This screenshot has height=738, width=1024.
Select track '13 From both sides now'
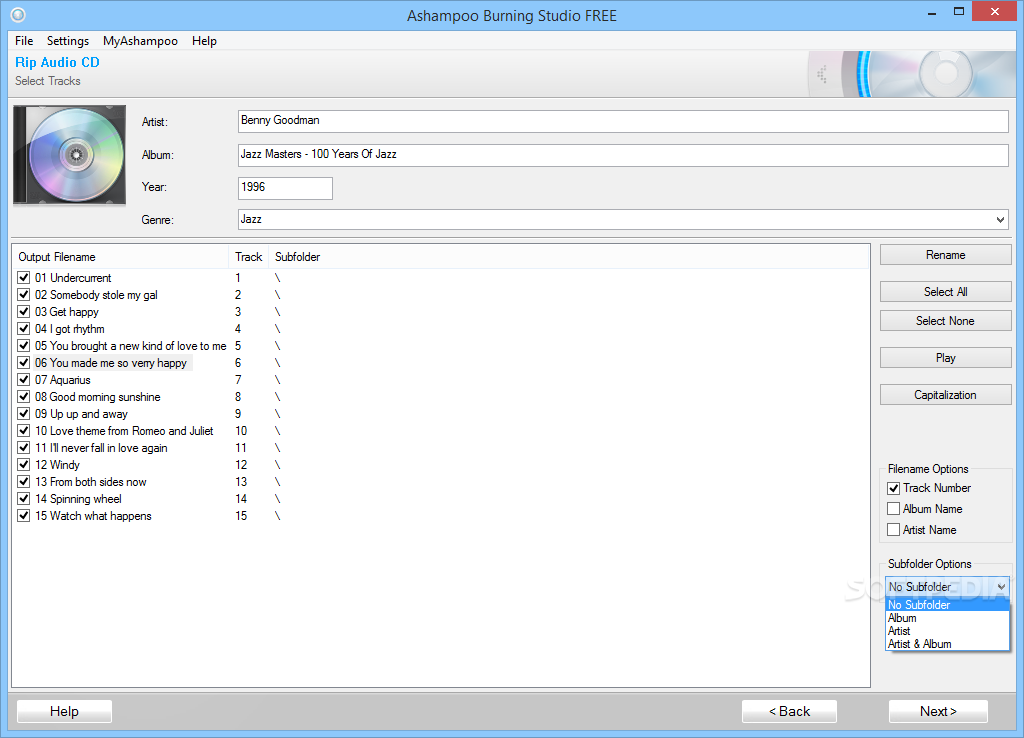(91, 481)
